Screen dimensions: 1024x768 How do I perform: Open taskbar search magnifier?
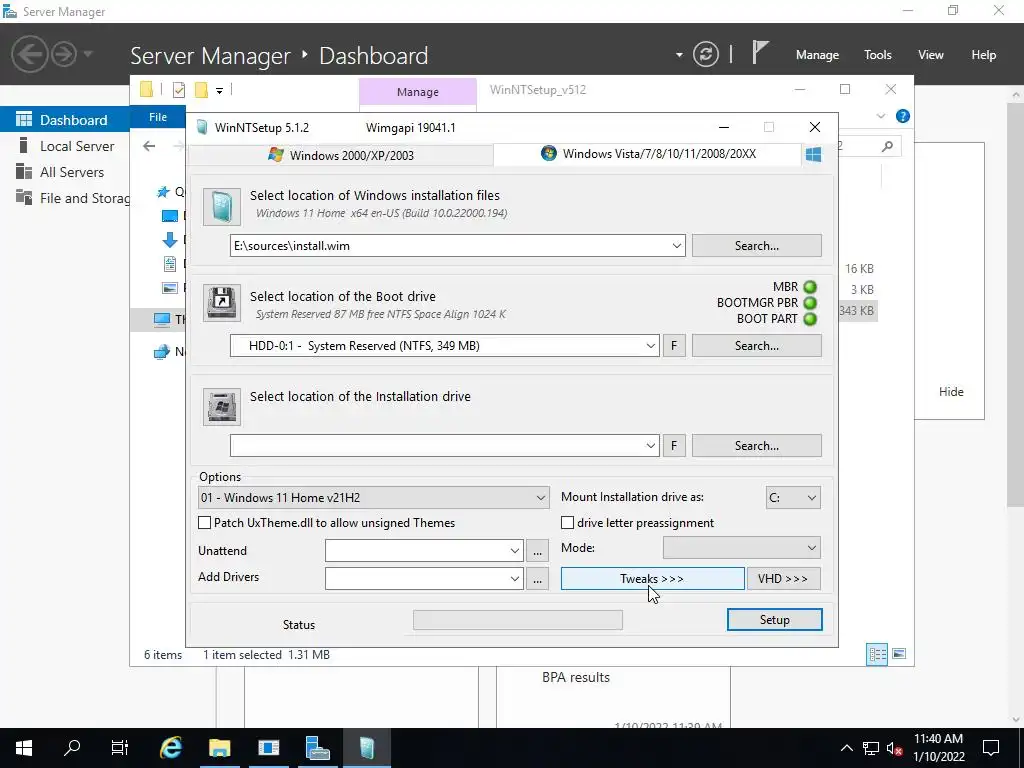tap(72, 748)
